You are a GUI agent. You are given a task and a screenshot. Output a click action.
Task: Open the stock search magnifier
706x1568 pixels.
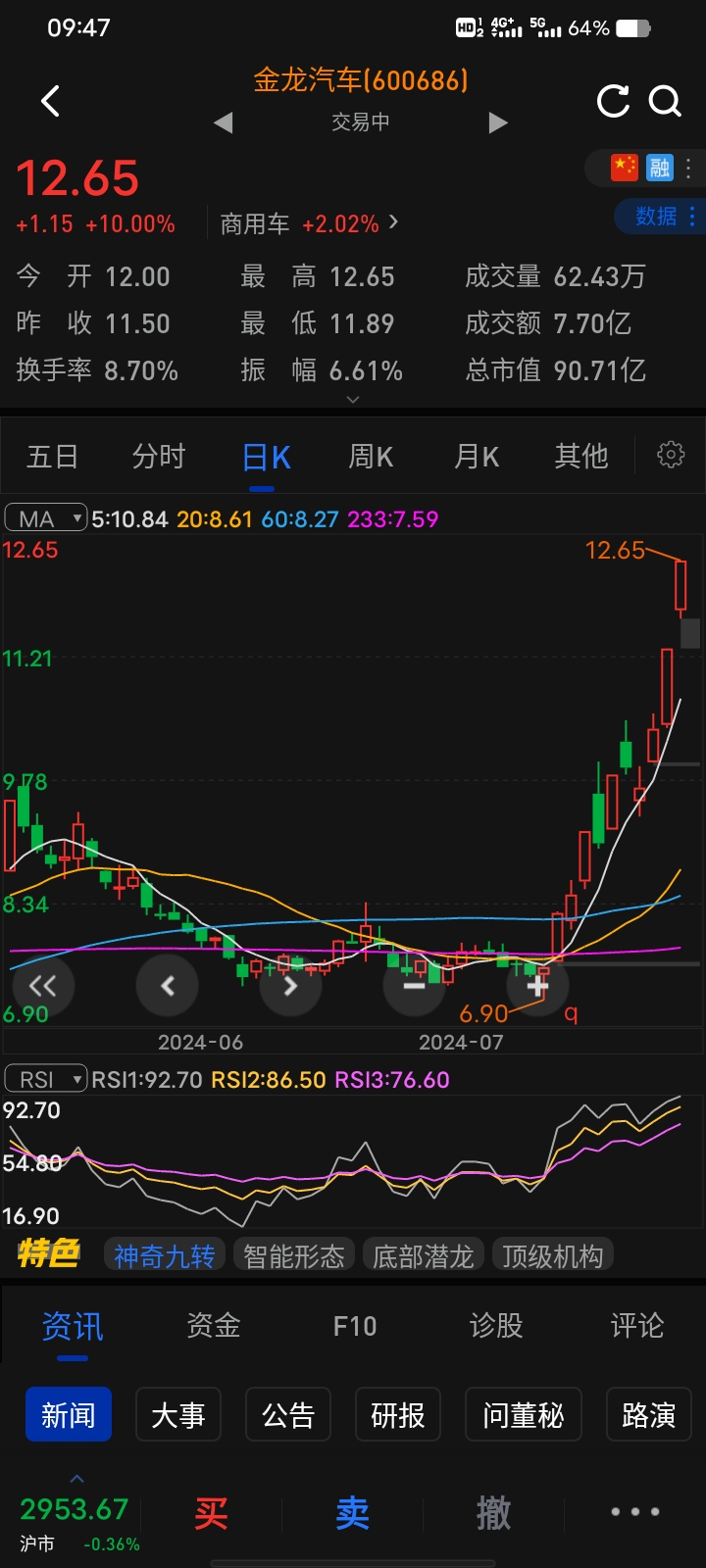point(666,101)
